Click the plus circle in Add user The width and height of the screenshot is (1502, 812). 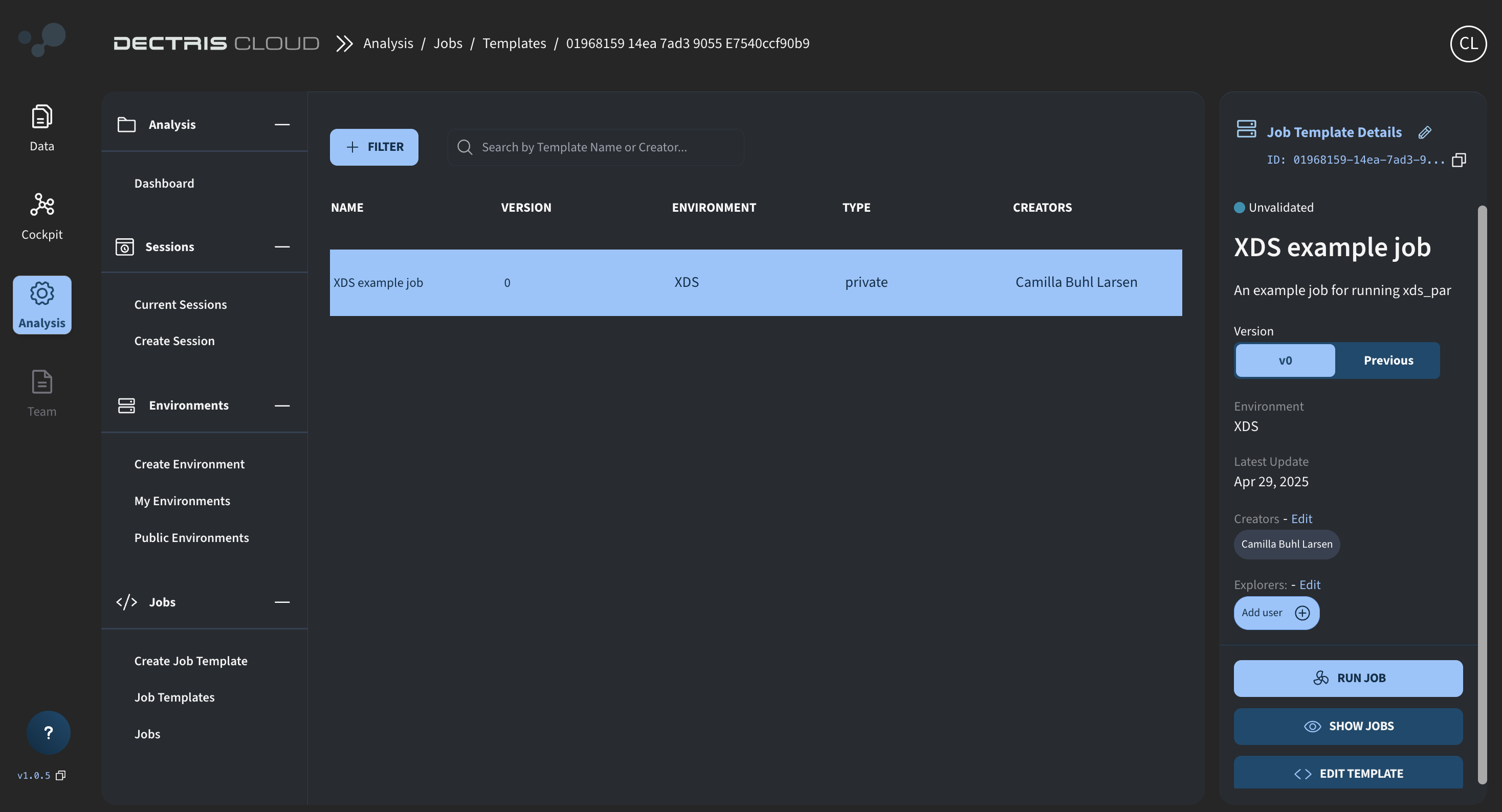click(1302, 613)
